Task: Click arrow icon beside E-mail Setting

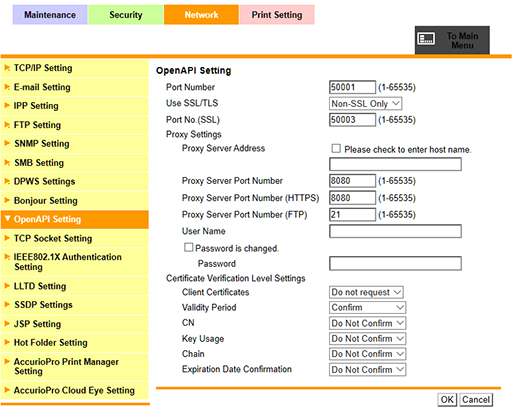Action: coord(7,87)
